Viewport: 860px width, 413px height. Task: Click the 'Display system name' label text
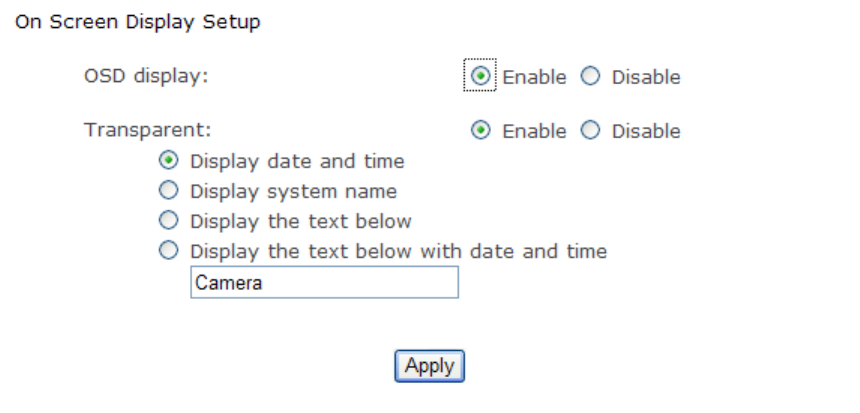[293, 191]
